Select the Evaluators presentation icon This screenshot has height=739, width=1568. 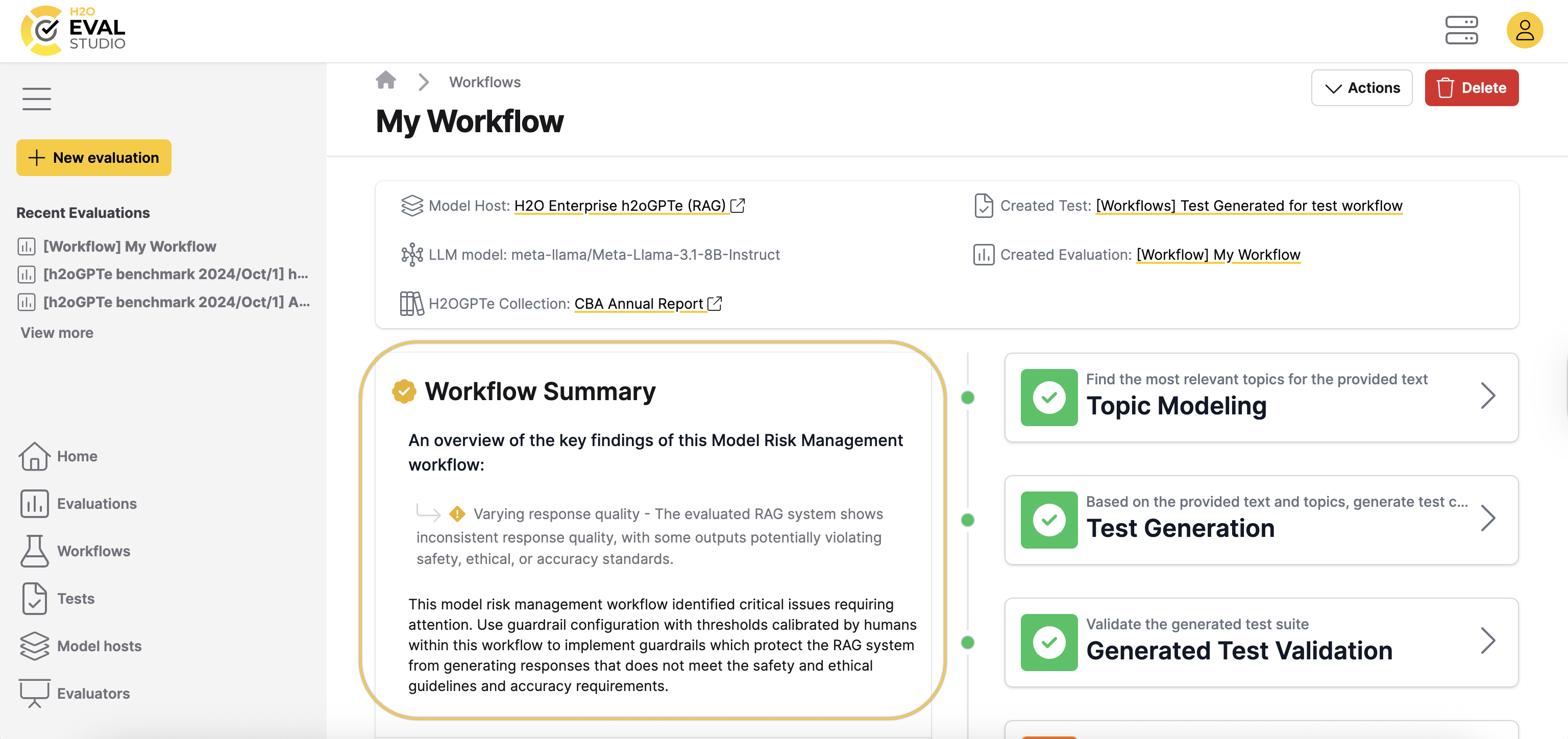tap(35, 693)
